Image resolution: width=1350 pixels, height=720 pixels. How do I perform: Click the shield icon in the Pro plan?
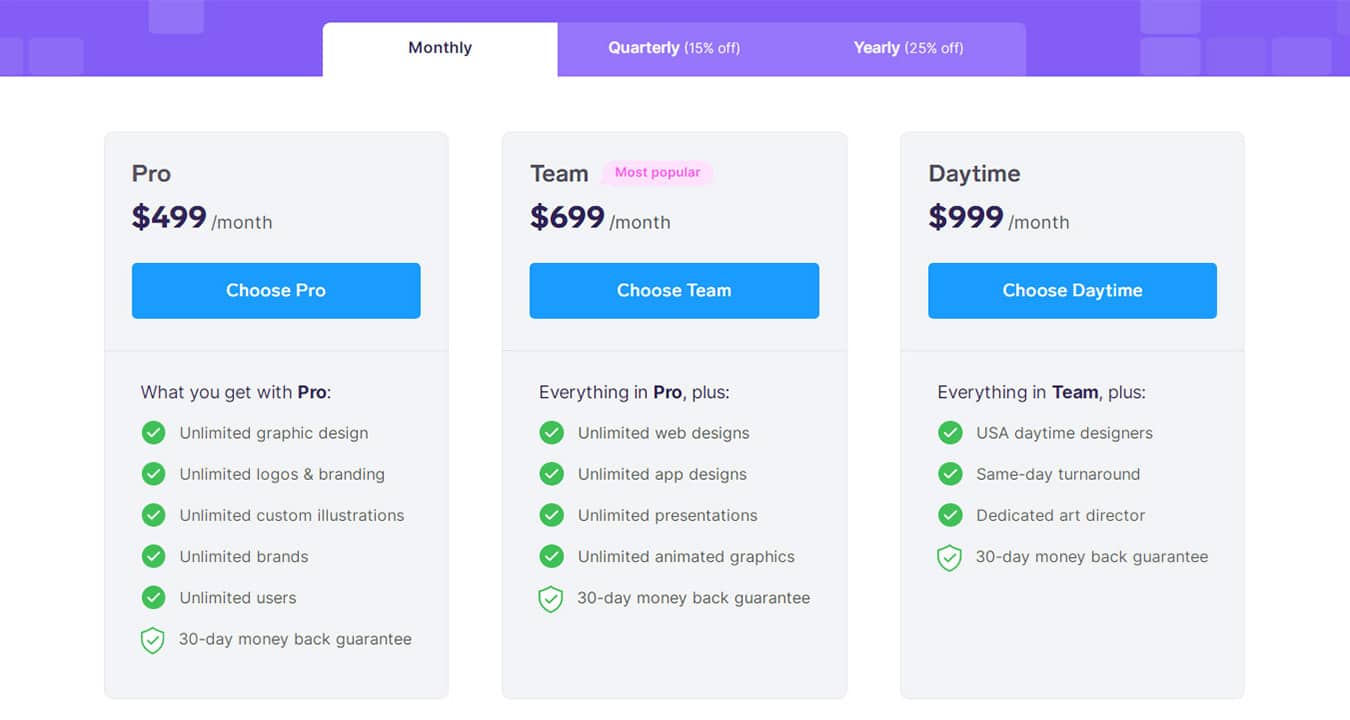click(152, 640)
